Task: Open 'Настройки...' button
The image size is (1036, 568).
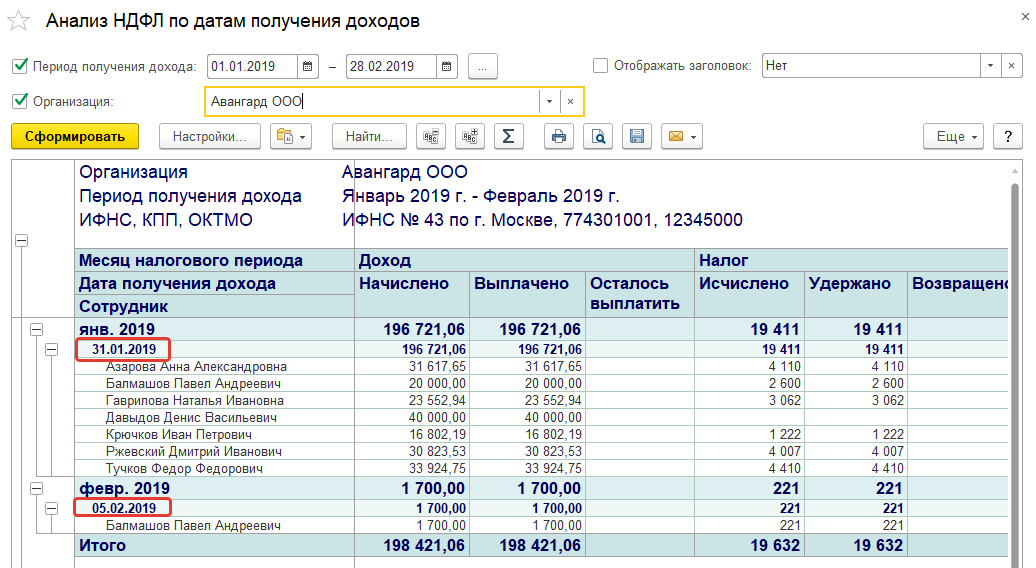Action: tap(209, 136)
